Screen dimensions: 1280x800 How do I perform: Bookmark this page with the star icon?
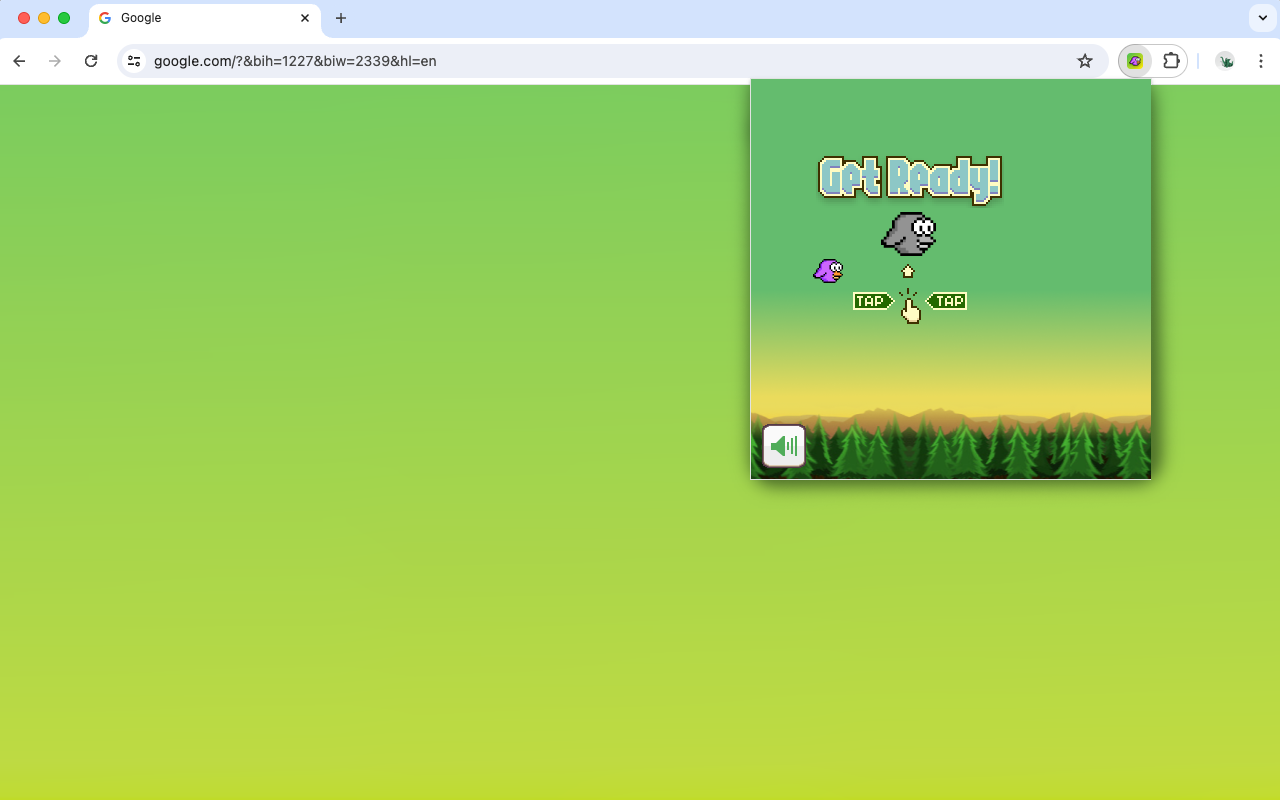click(x=1085, y=61)
